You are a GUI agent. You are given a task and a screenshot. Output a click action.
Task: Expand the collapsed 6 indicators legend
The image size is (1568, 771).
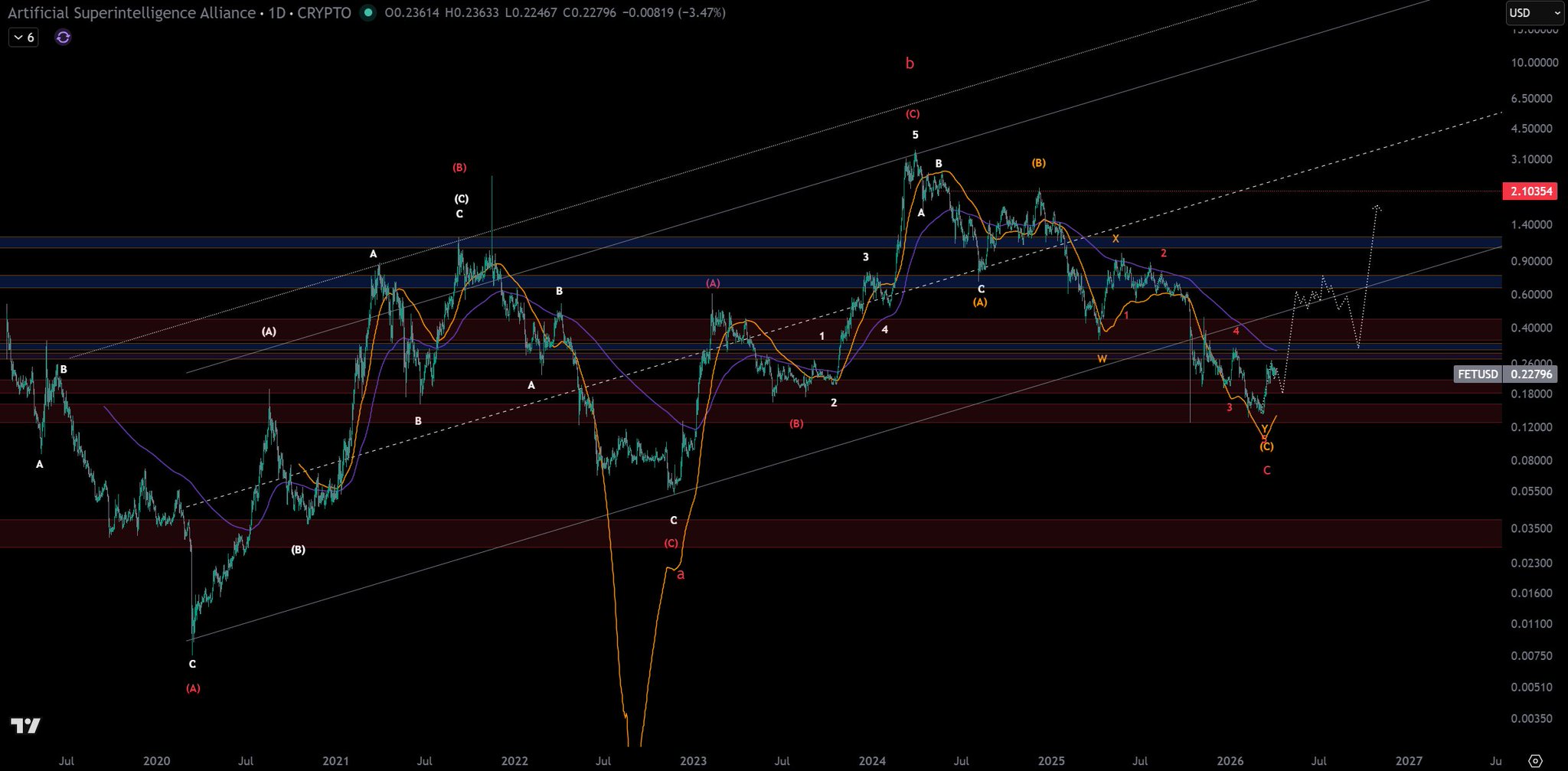24,37
